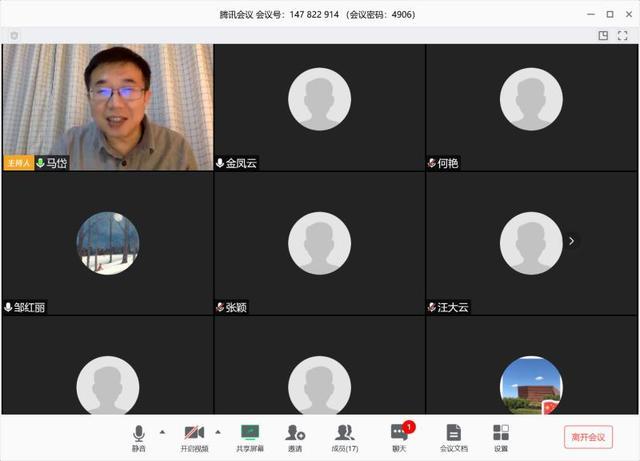Mute the microphone in the bottom toolbar
This screenshot has height=461, width=640.
[x=138, y=435]
